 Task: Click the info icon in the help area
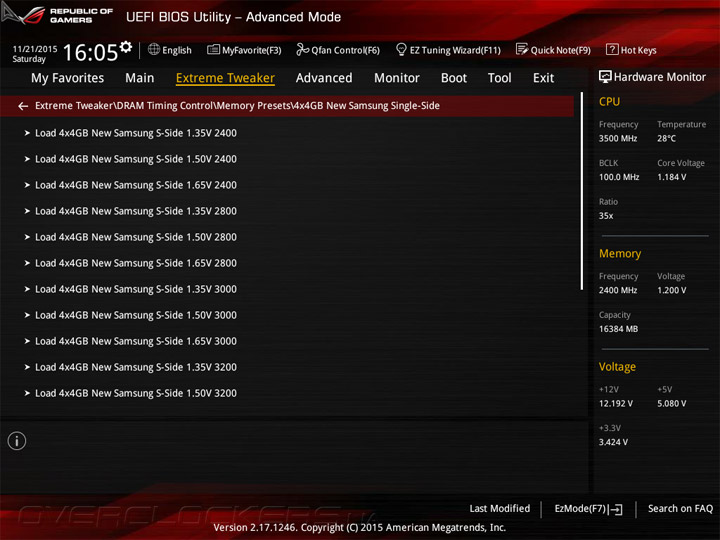coord(17,441)
